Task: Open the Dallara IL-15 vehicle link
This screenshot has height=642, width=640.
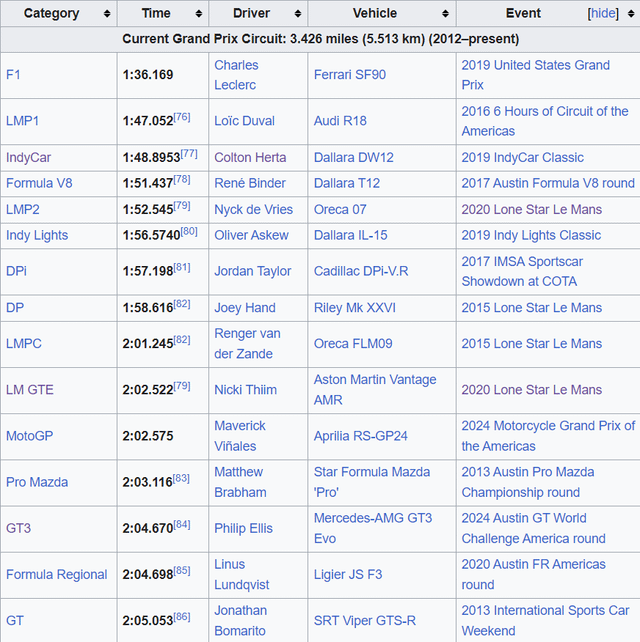Action: coord(351,235)
